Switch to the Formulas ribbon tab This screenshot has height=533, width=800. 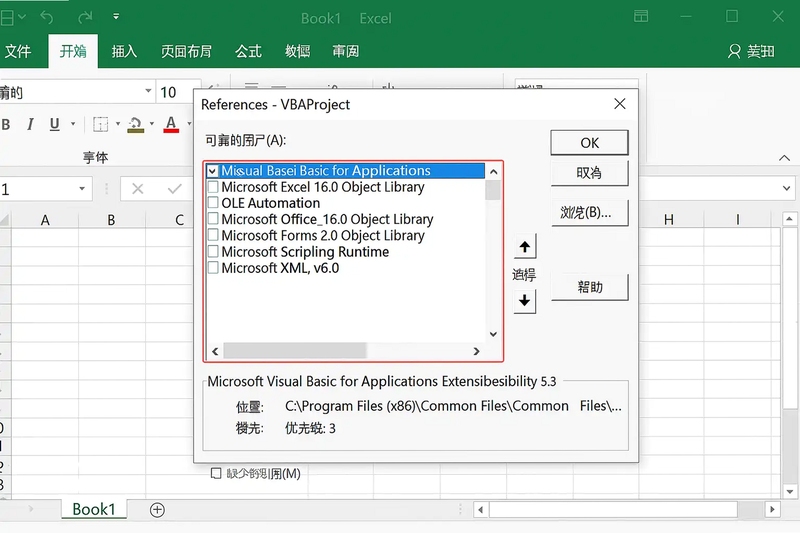248,51
